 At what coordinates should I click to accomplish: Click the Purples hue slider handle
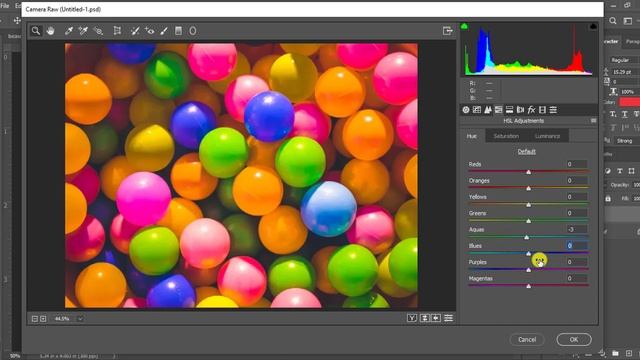tap(529, 270)
